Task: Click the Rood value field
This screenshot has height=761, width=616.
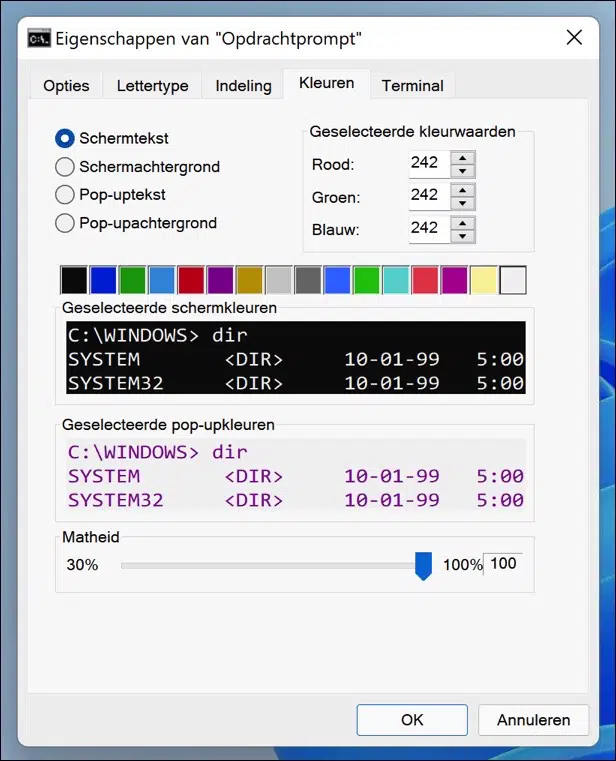Action: coord(430,164)
